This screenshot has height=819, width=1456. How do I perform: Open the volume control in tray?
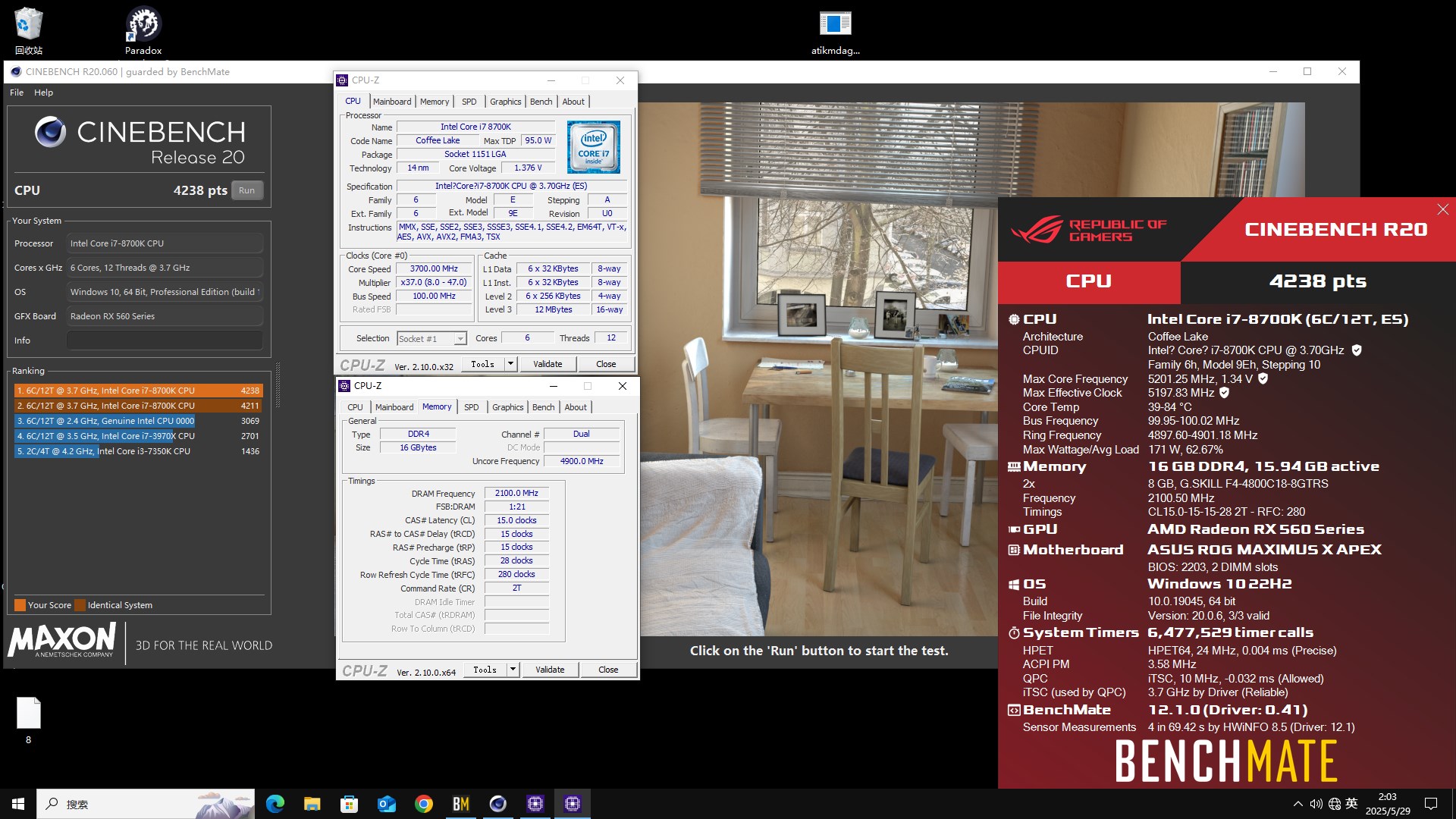1316,804
